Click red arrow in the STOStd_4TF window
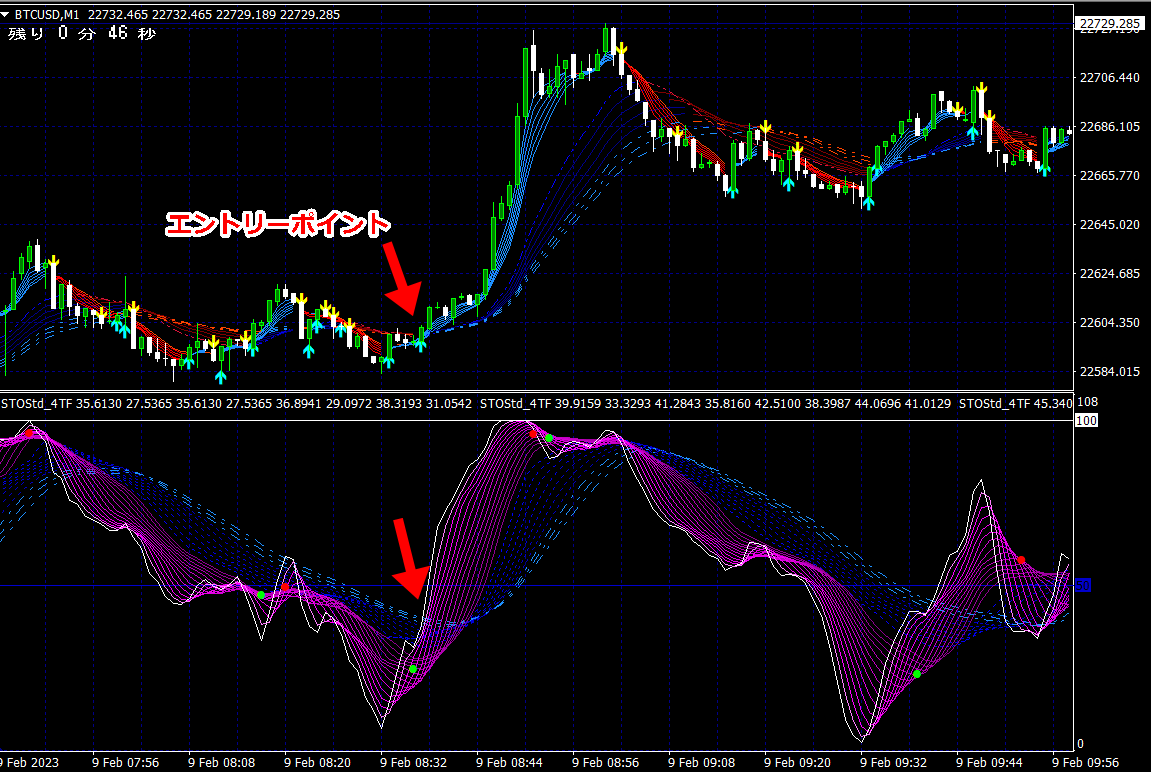 pyautogui.click(x=410, y=558)
